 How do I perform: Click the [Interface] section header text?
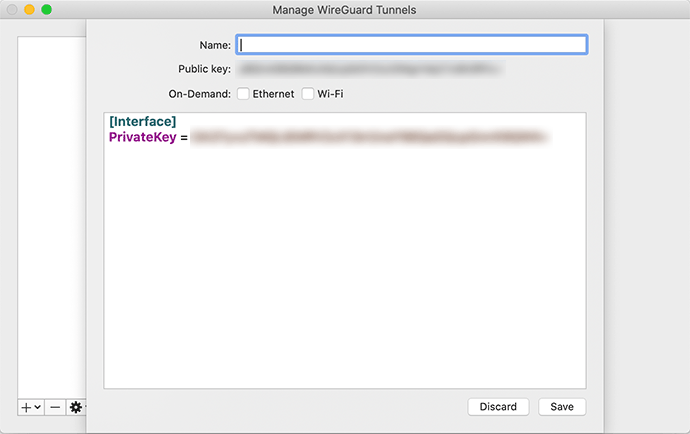coord(143,121)
